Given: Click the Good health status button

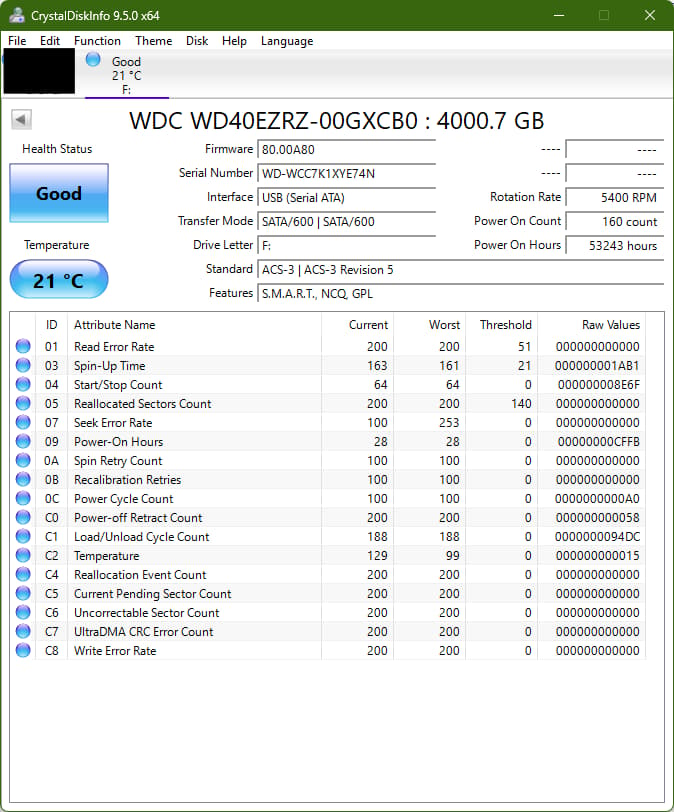Looking at the screenshot, I should click(59, 193).
